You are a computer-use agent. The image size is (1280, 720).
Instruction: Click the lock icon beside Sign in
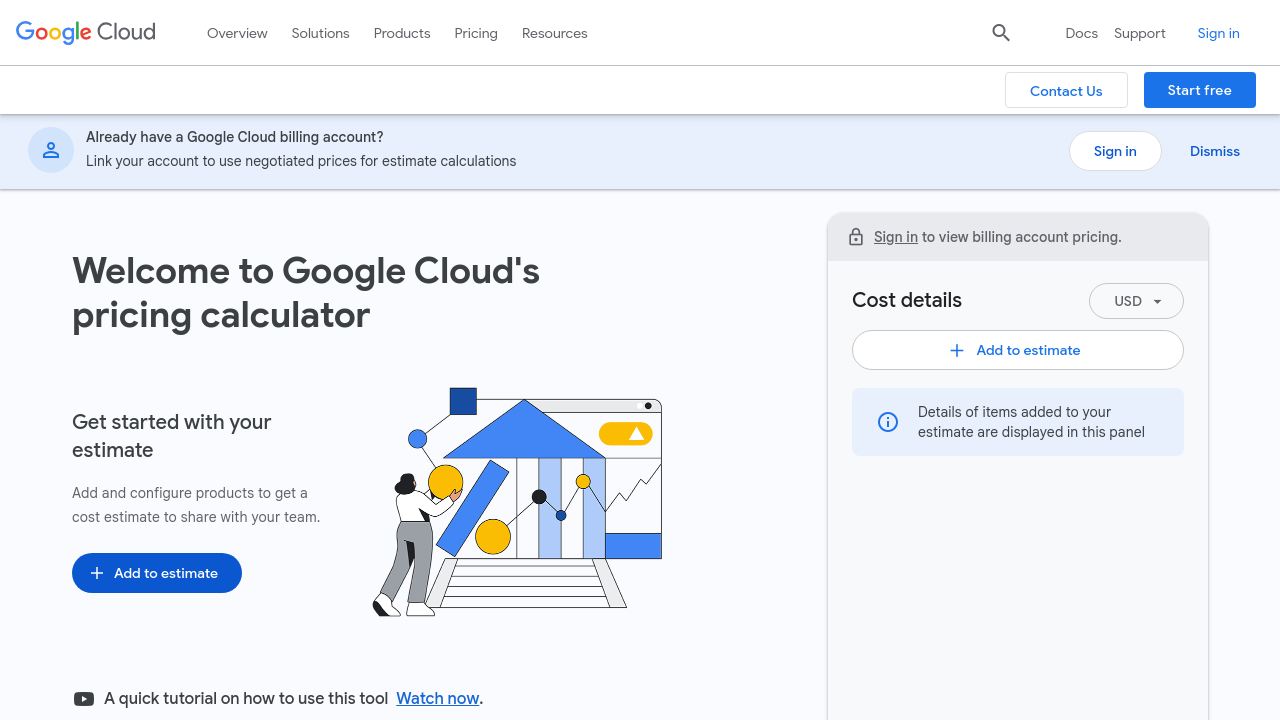click(x=856, y=237)
